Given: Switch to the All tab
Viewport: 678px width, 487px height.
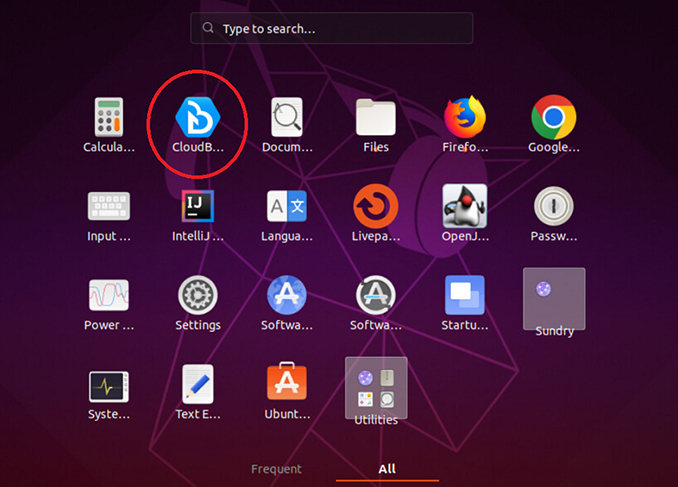Looking at the screenshot, I should 387,469.
